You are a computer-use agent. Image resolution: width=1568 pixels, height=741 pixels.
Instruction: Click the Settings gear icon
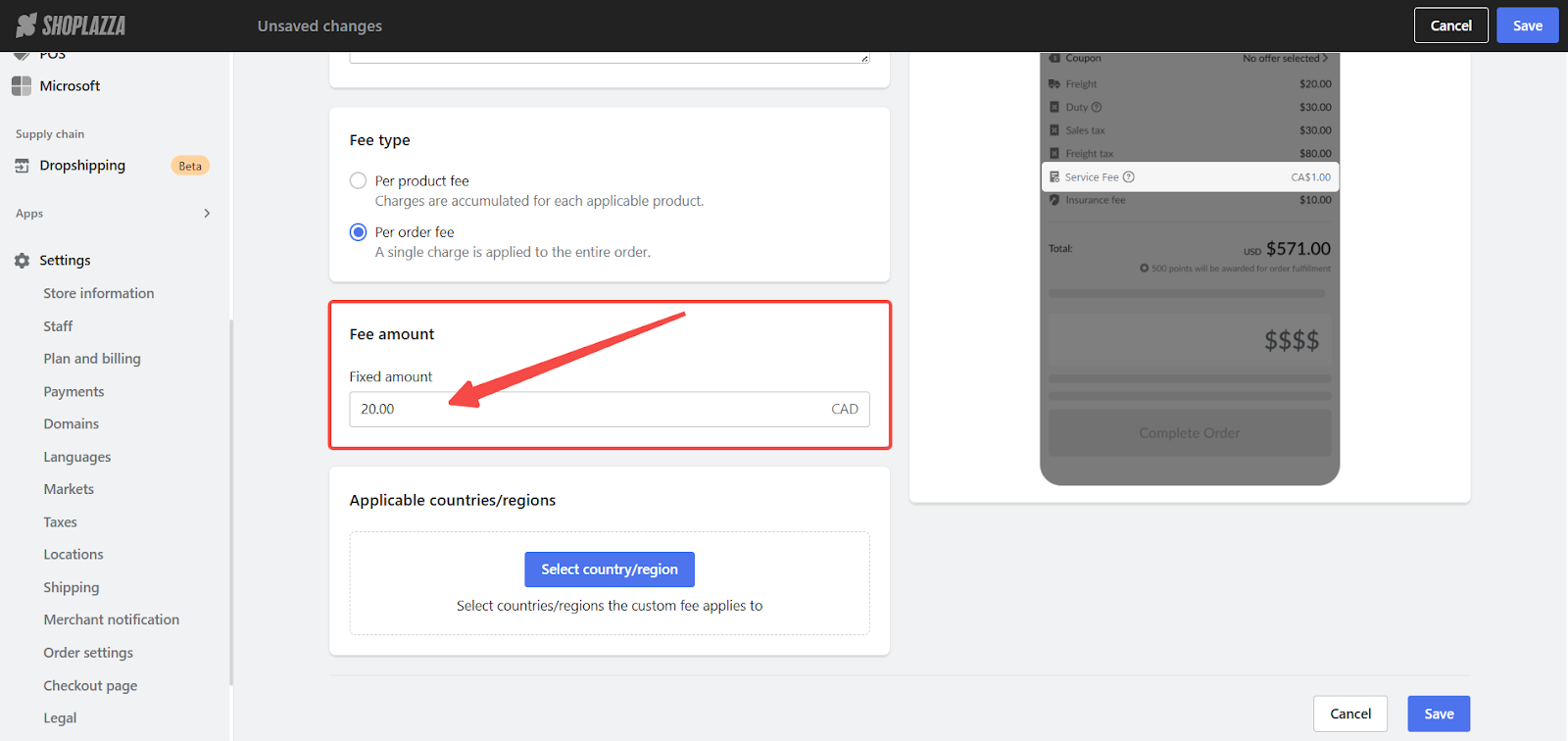(22, 261)
